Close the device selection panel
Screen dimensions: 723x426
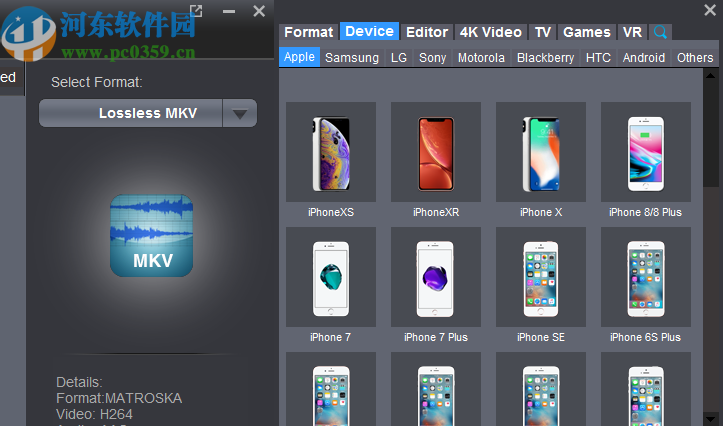click(710, 10)
